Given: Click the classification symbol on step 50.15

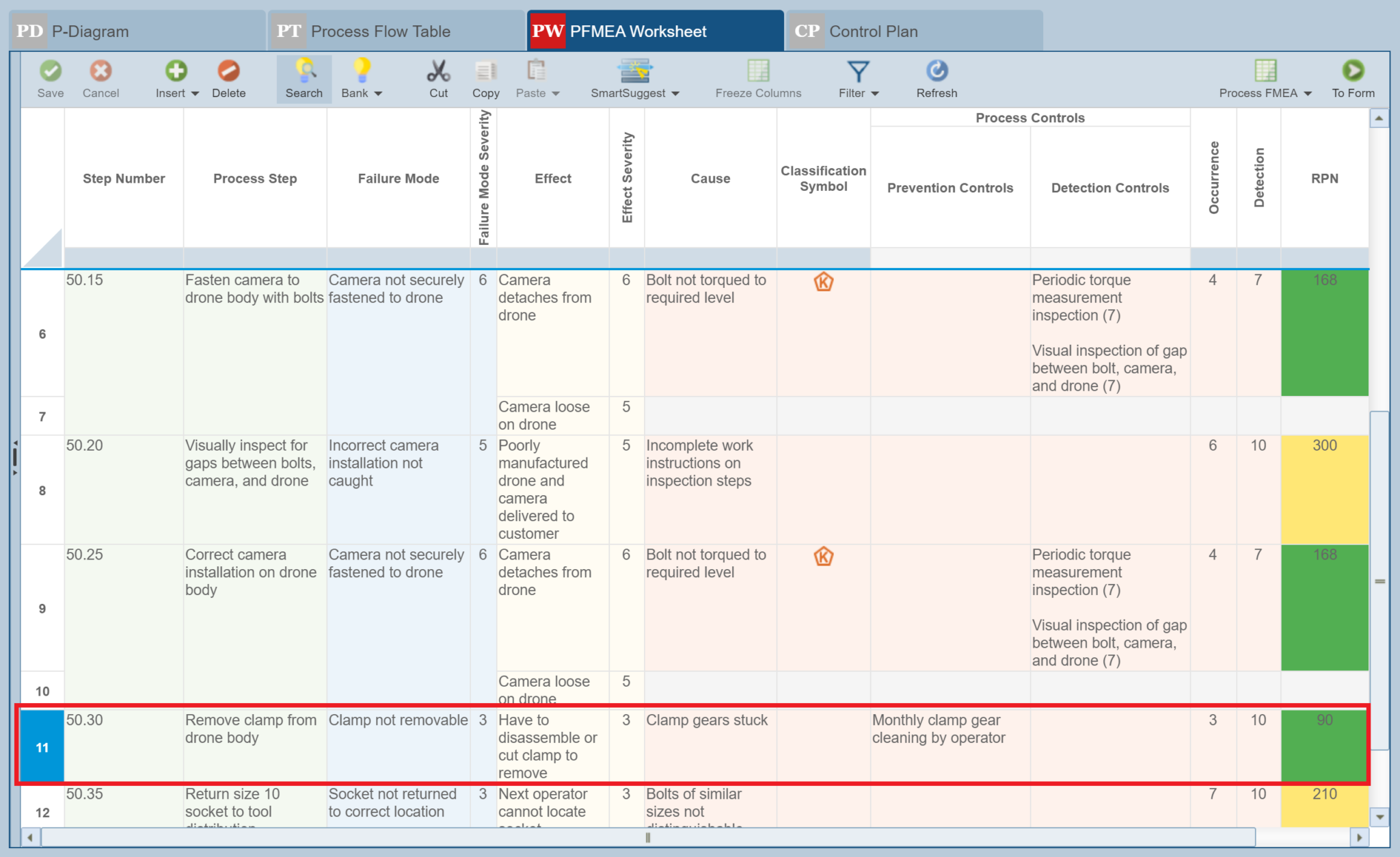Looking at the screenshot, I should tap(823, 282).
